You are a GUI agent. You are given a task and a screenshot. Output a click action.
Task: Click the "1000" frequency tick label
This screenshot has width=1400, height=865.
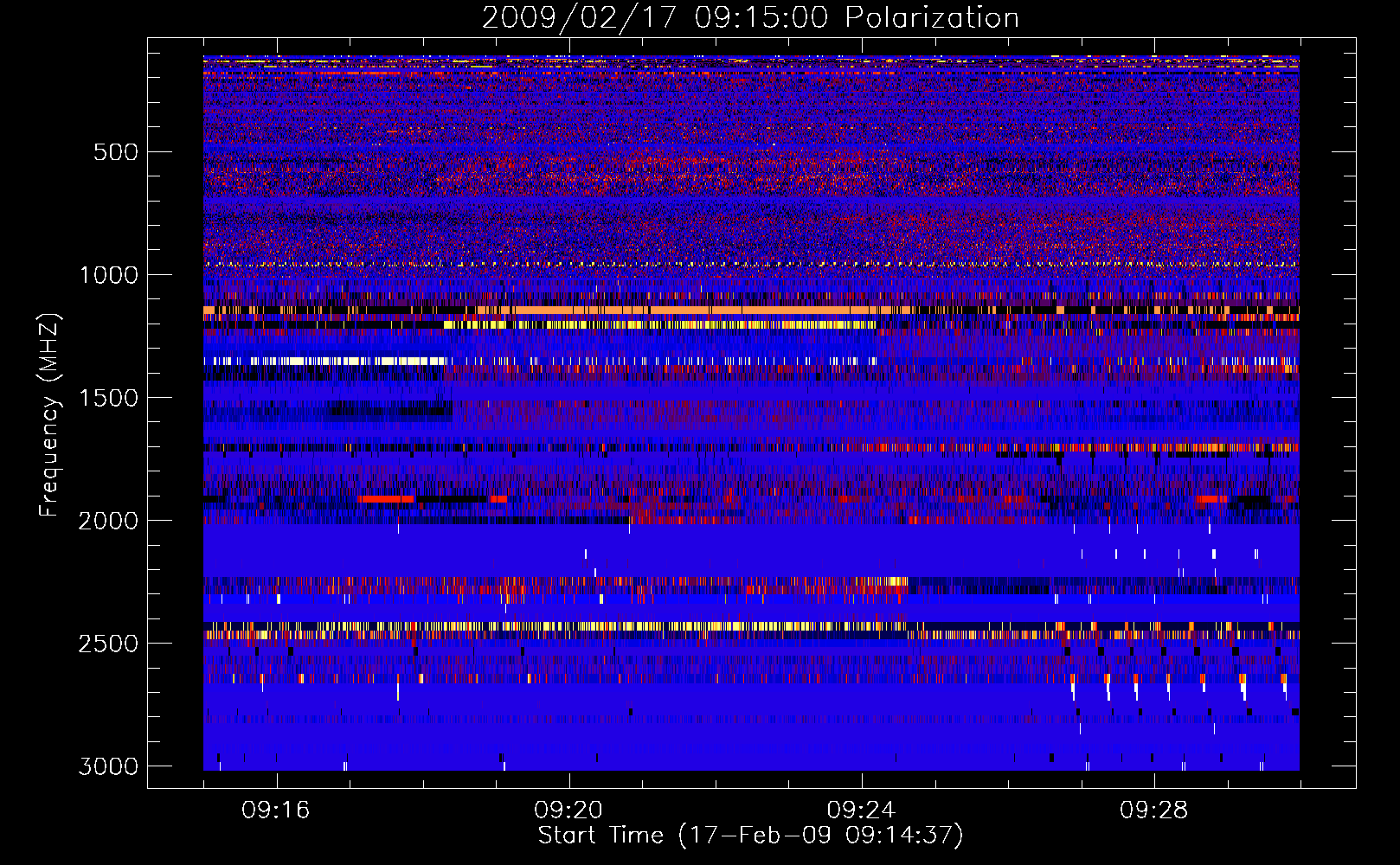[108, 275]
